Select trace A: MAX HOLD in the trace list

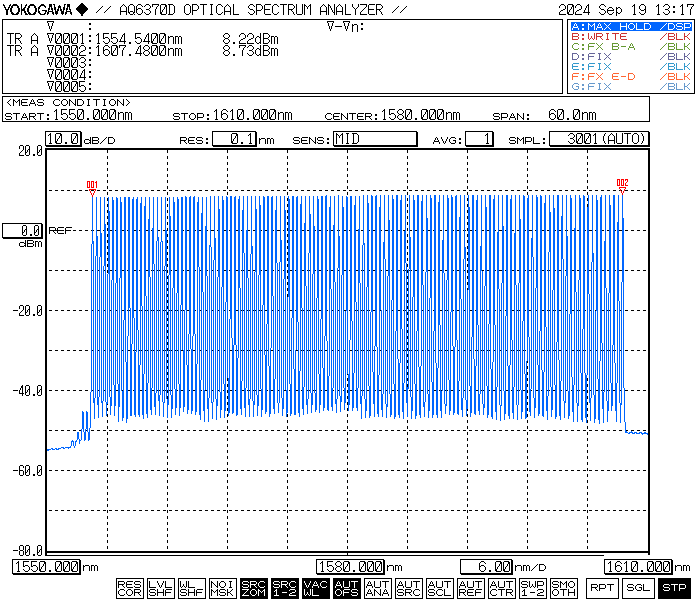coord(629,26)
